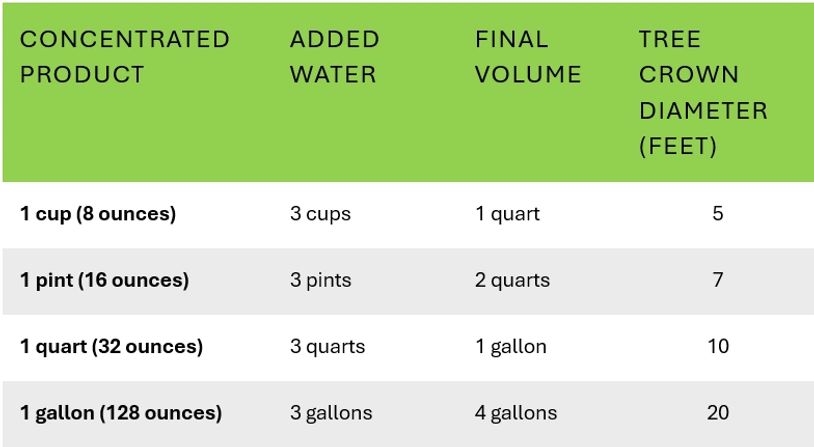Select the 1 gallon final volume cell

click(x=511, y=347)
